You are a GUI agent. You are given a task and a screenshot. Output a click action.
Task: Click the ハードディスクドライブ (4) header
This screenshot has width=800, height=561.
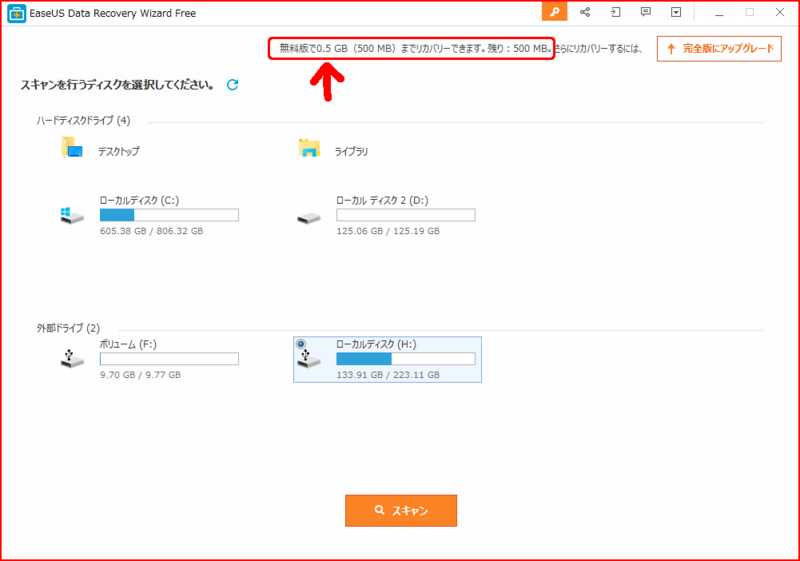83,121
